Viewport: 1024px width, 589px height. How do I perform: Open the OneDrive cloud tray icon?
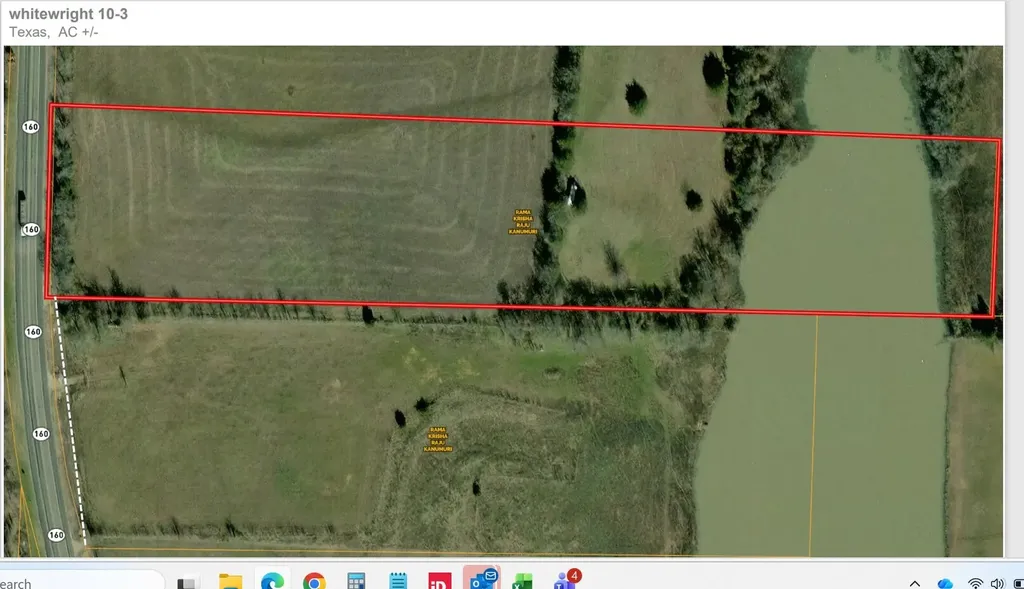click(x=945, y=583)
